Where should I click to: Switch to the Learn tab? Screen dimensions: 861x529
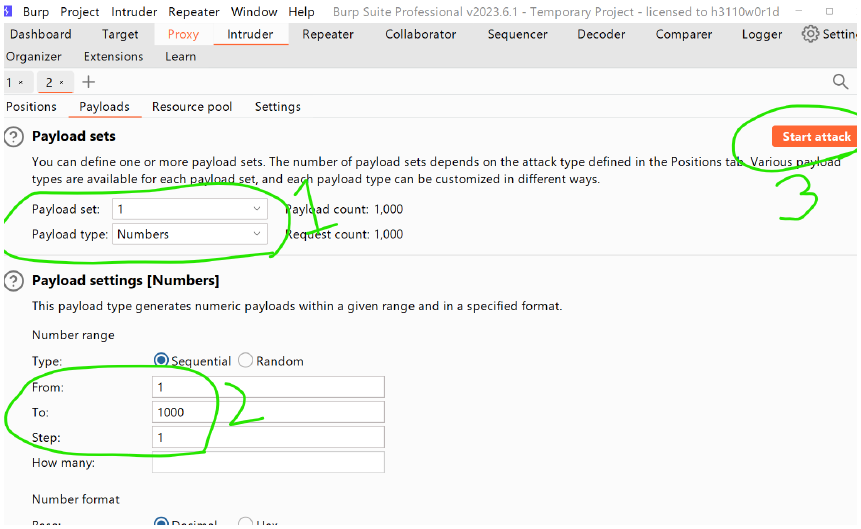[x=181, y=57]
